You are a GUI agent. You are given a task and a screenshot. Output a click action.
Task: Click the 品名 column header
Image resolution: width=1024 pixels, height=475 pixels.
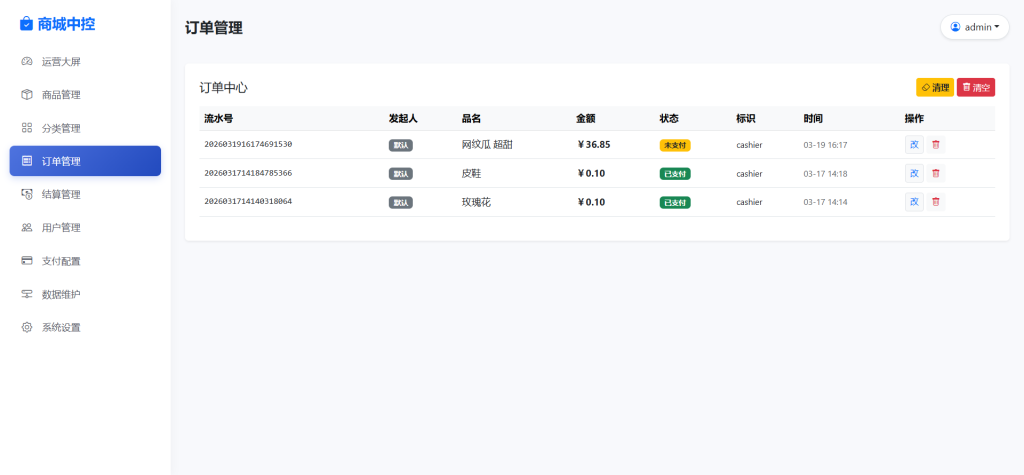(x=472, y=118)
